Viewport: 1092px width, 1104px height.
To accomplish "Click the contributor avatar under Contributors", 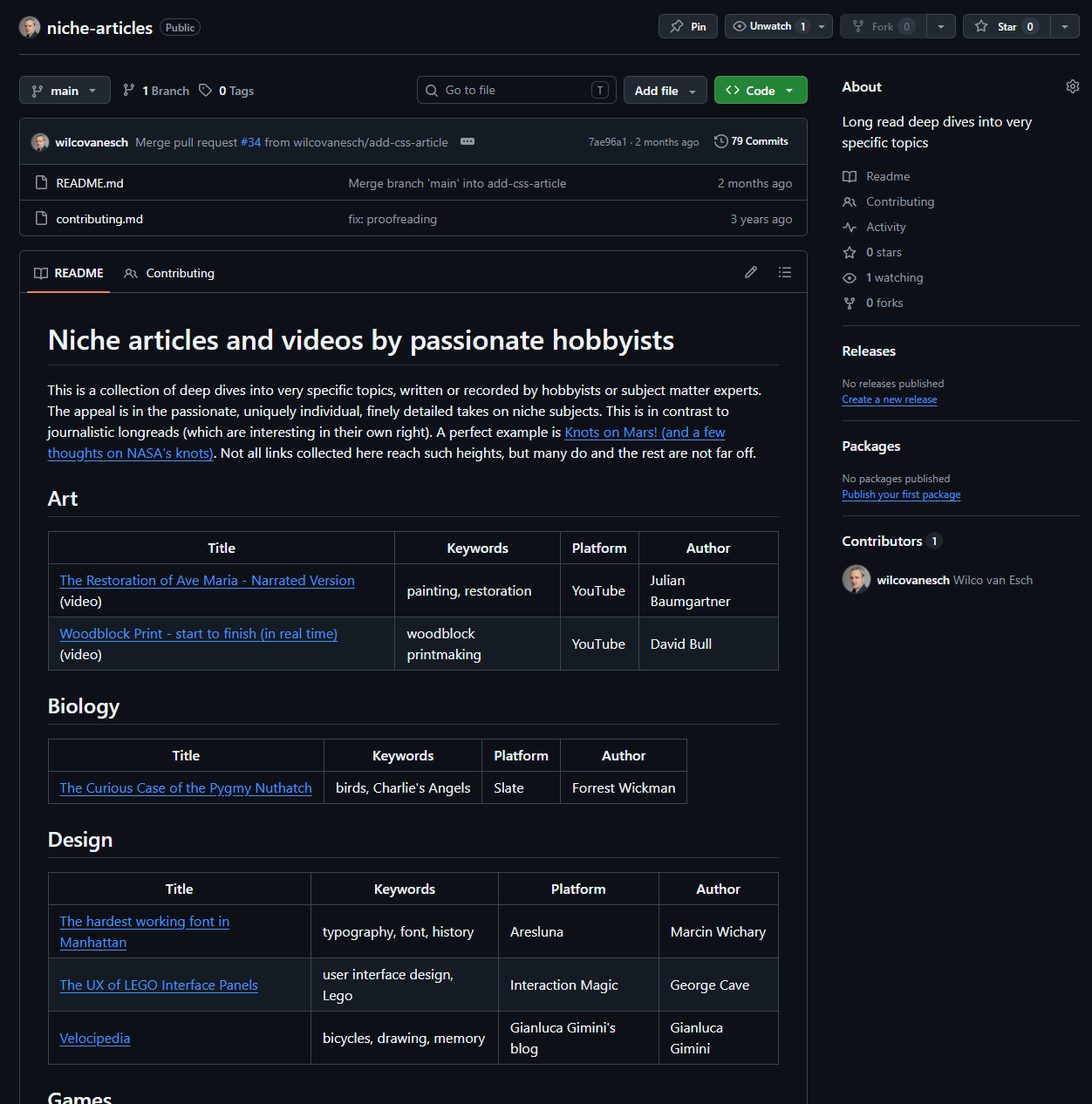I will pos(857,579).
